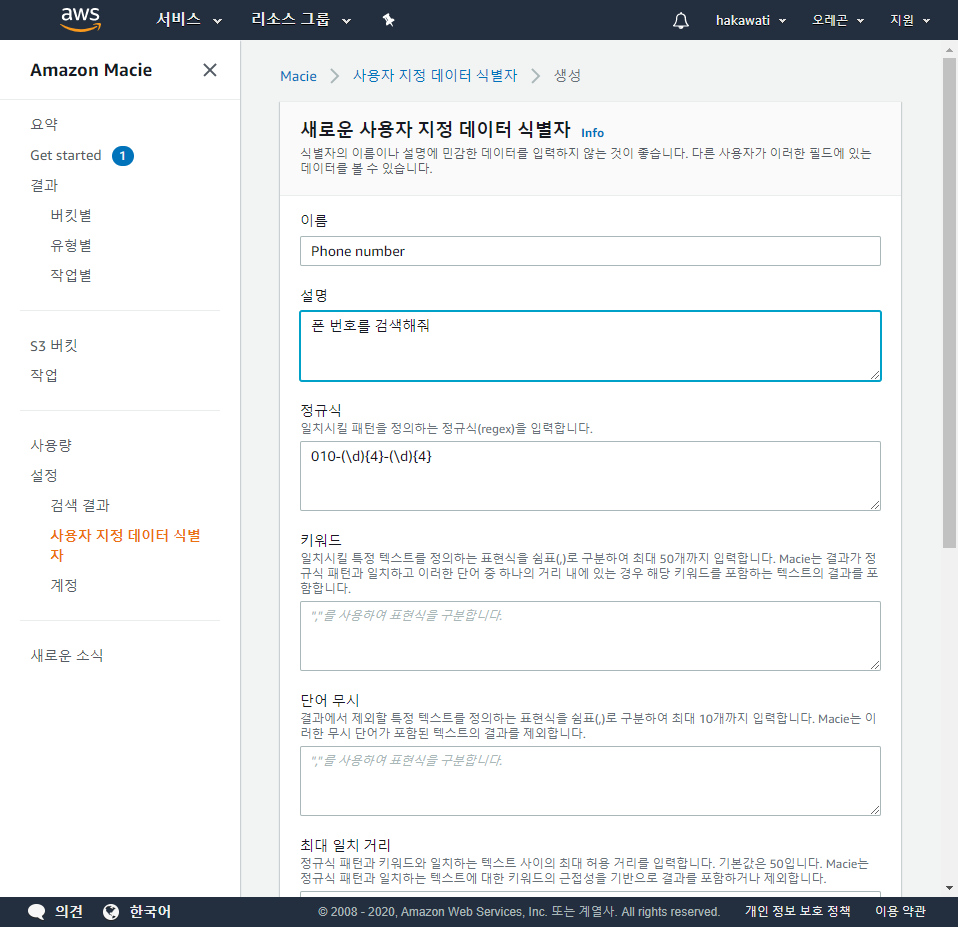Click the scrollbar down arrow

click(x=949, y=888)
